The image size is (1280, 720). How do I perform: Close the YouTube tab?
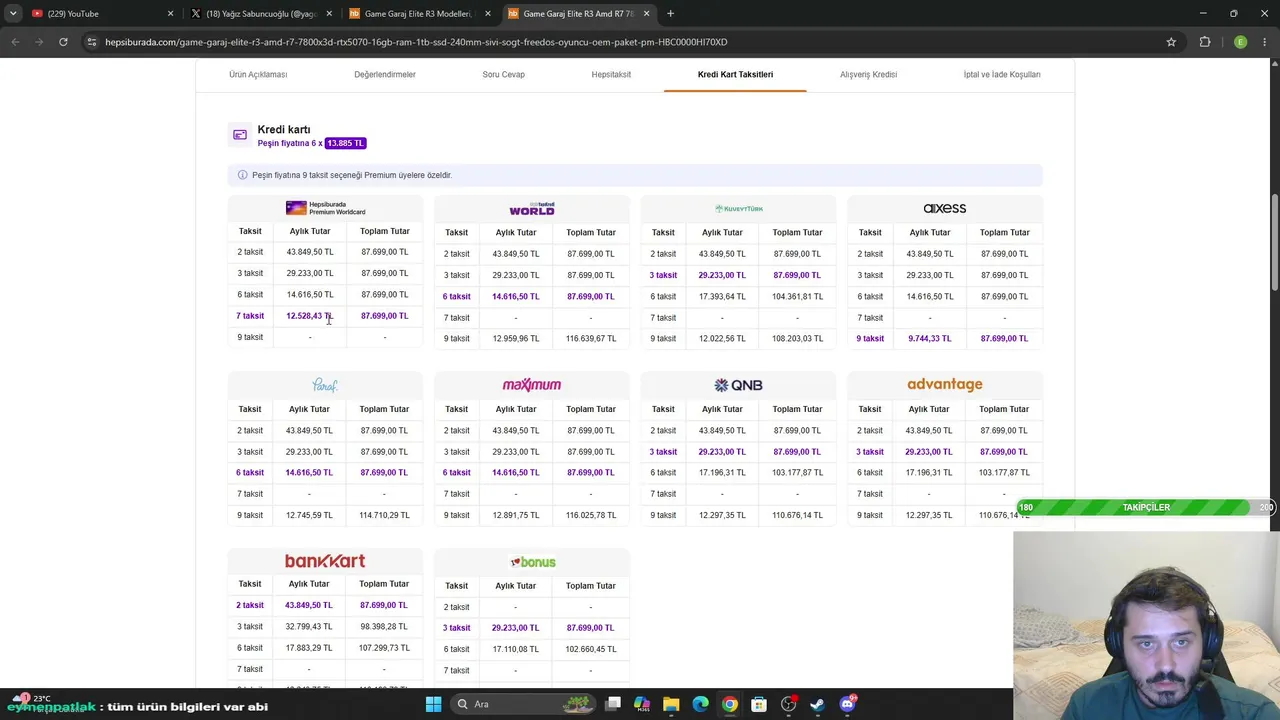pyautogui.click(x=170, y=14)
